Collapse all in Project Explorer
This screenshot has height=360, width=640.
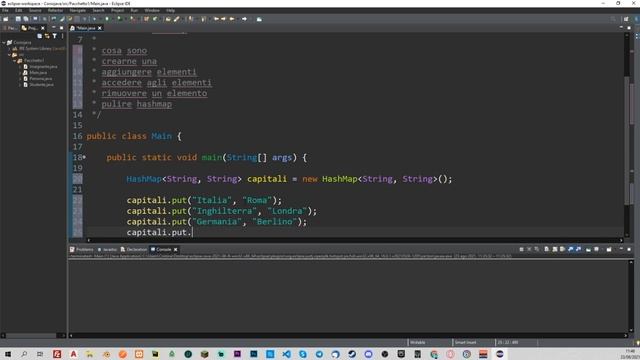(40, 36)
